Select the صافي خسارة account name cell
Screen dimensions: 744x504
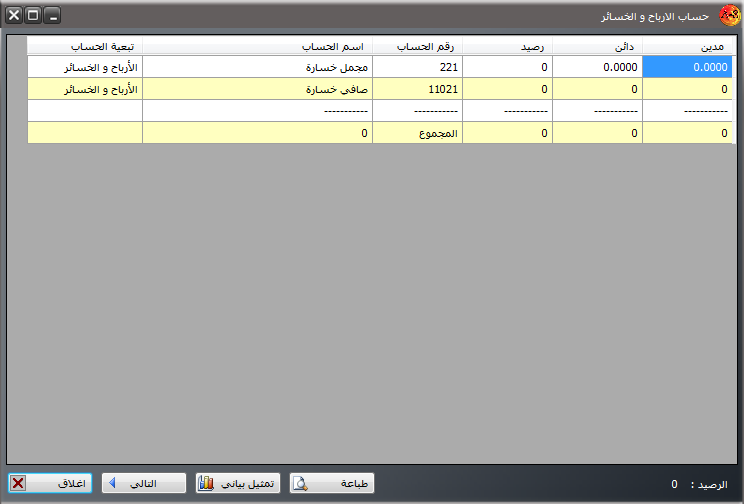click(257, 88)
